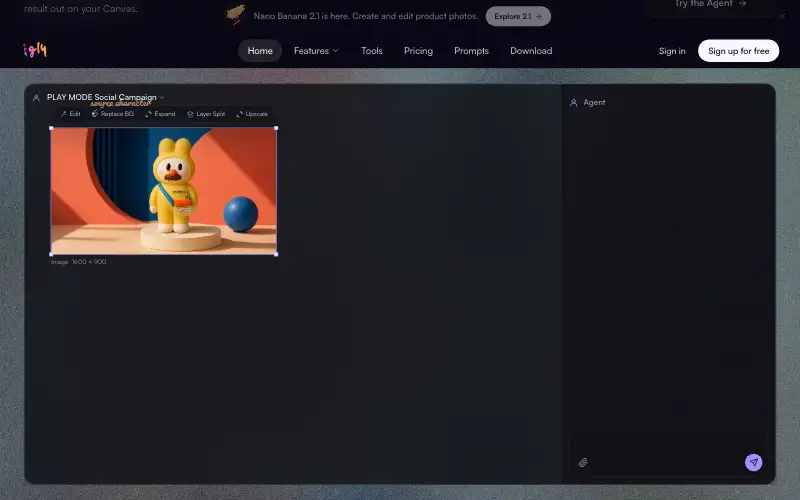Click the Image 1600 × 900 size label
Image resolution: width=800 pixels, height=500 pixels.
pos(79,262)
